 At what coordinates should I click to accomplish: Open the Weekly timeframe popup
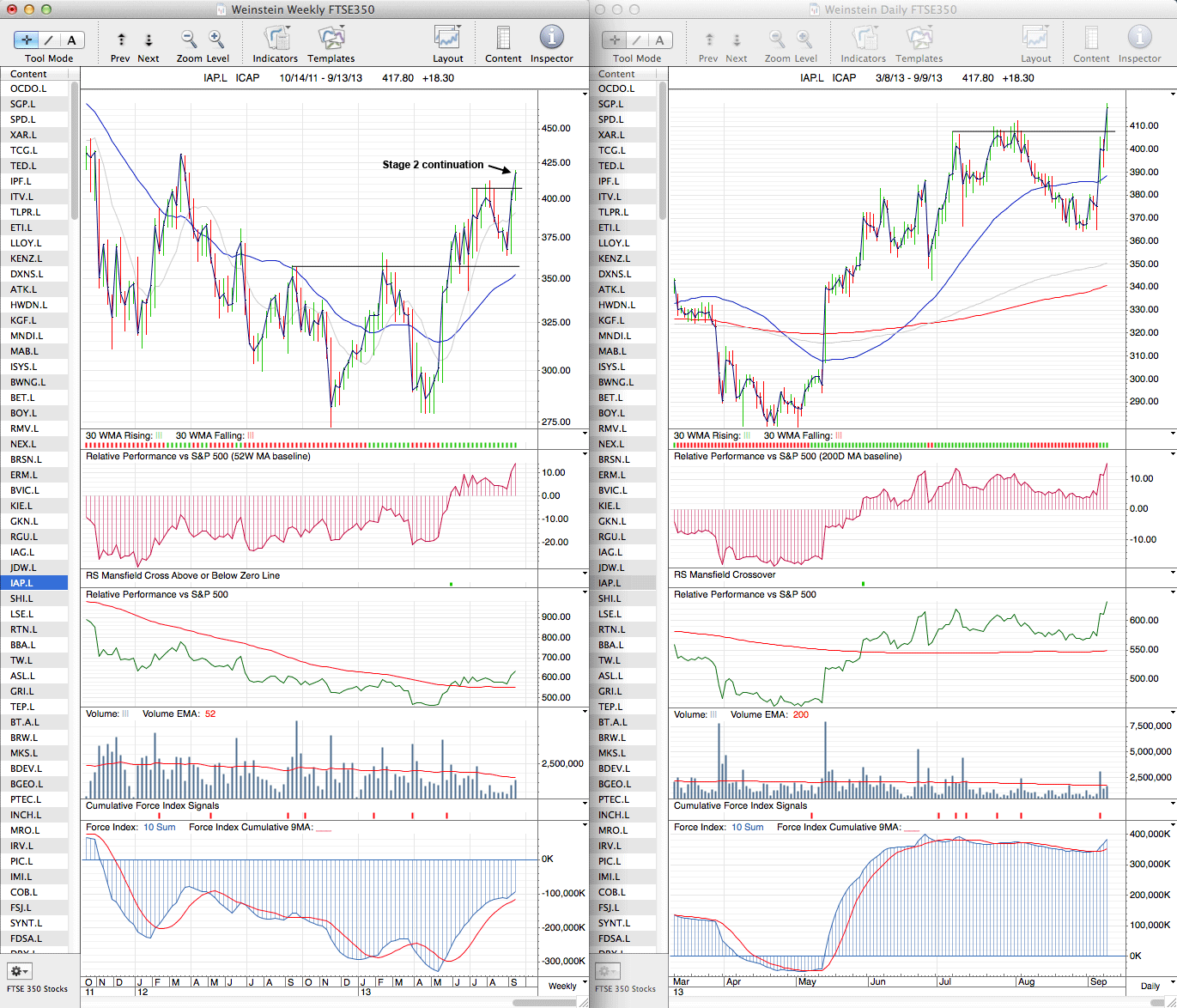pos(564,986)
